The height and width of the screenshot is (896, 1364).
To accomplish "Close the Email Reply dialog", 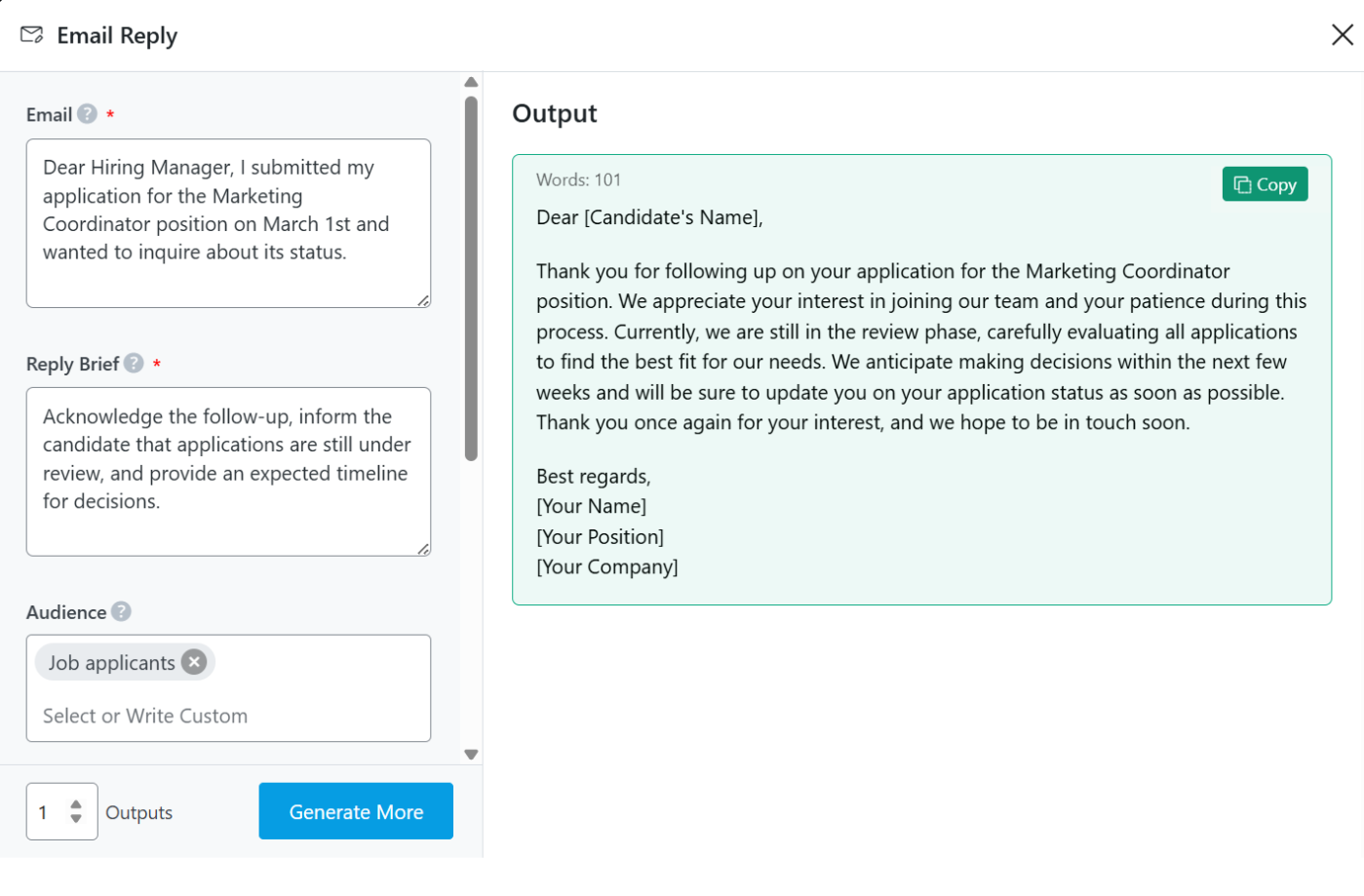I will 1342,35.
